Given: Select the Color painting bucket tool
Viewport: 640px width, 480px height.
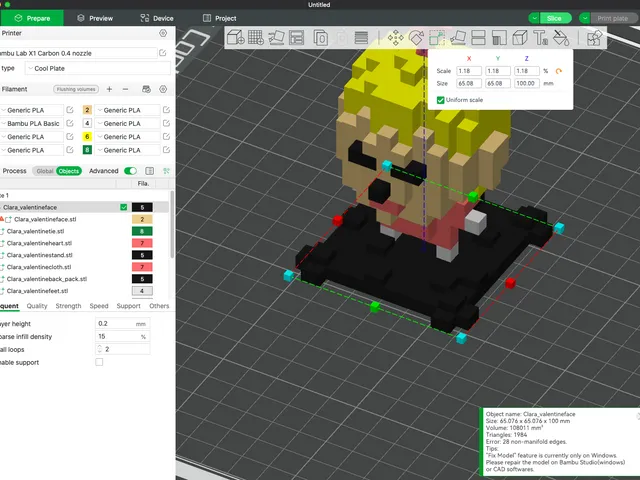Looking at the screenshot, I should [x=561, y=38].
